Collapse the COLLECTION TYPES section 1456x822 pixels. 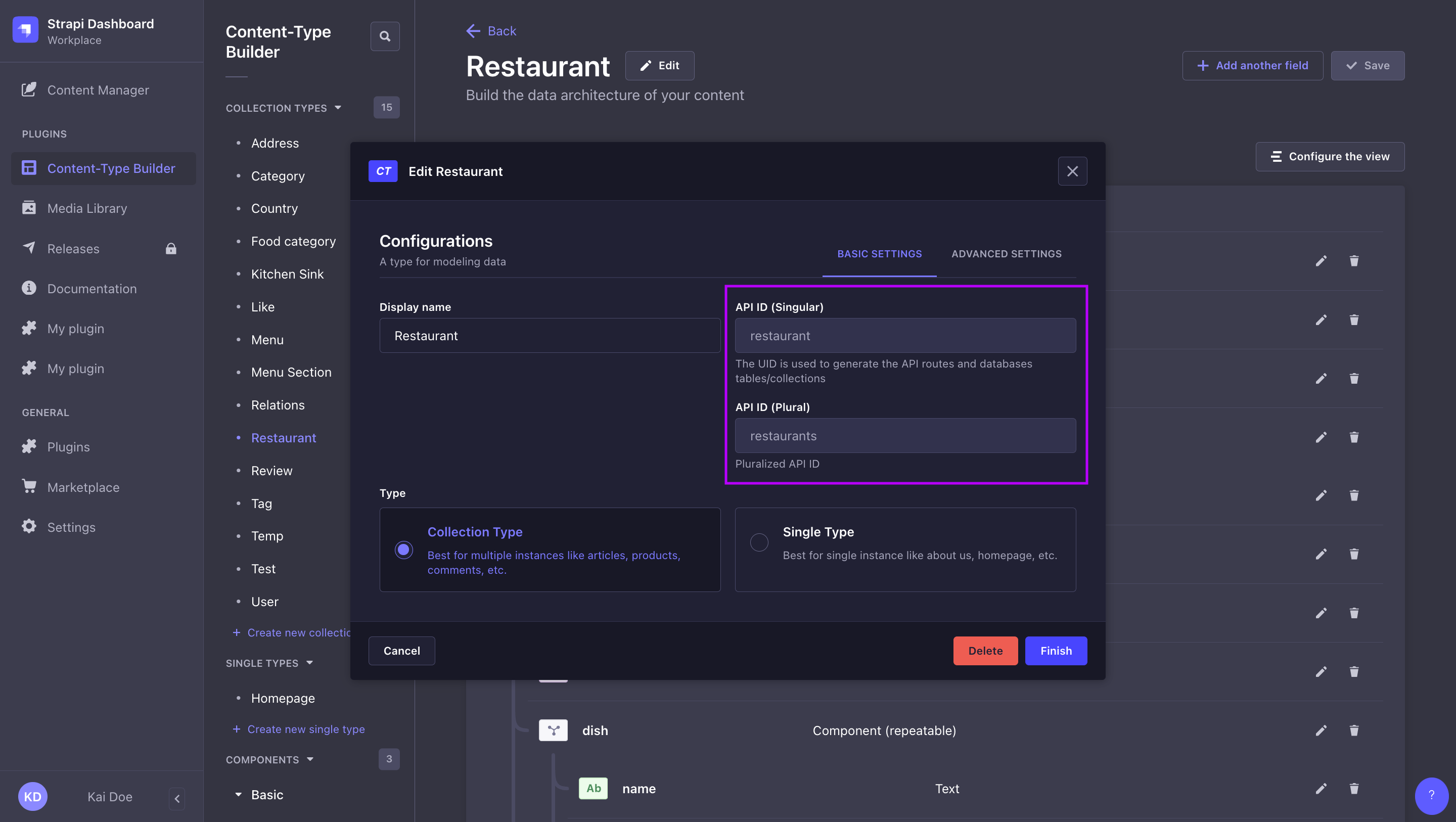[x=339, y=107]
